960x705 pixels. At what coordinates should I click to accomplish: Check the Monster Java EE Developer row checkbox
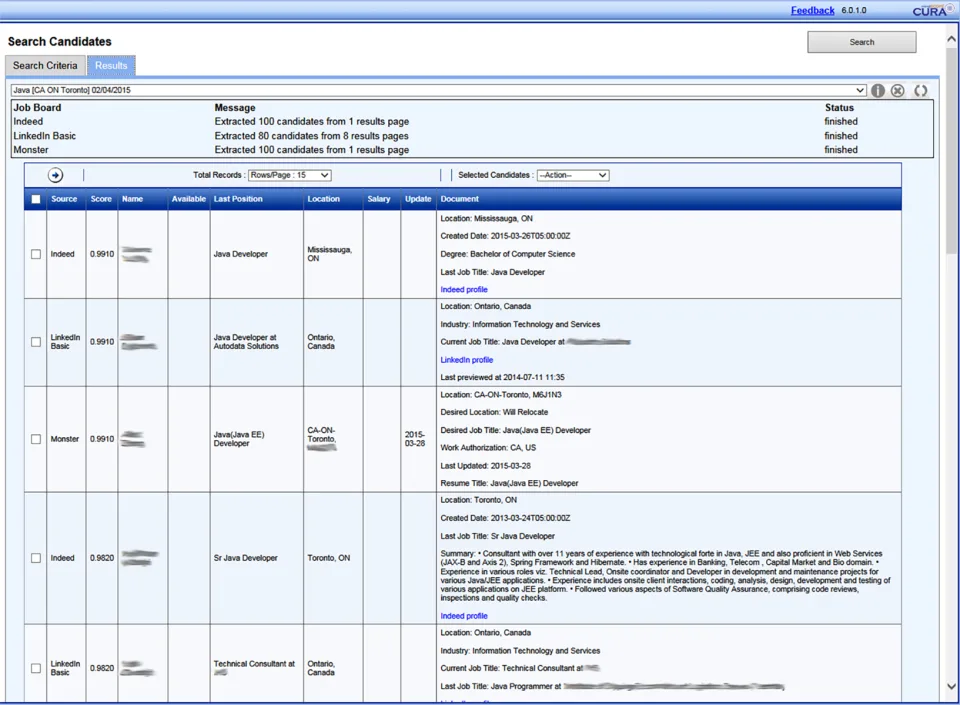pos(36,439)
